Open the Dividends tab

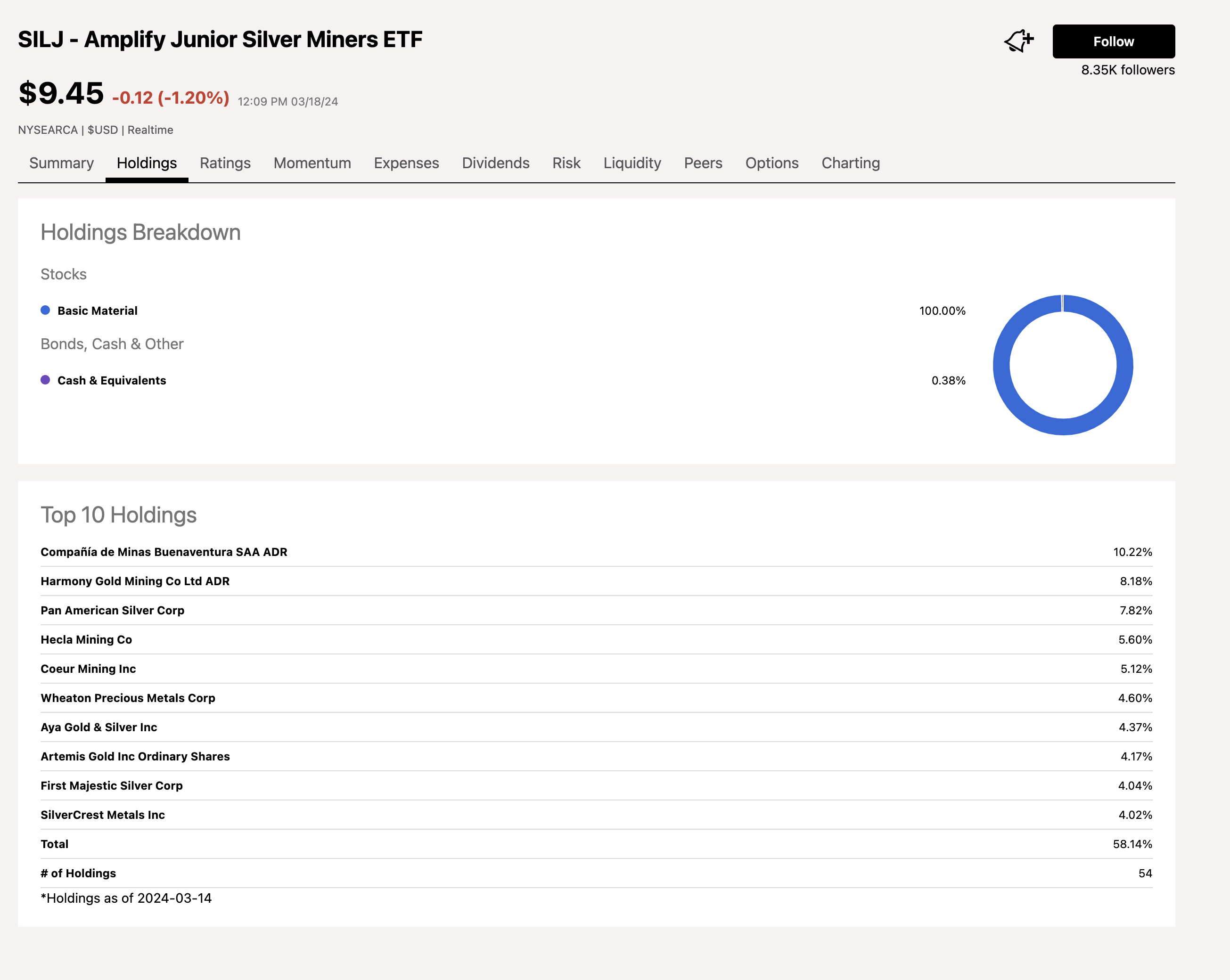click(x=495, y=163)
